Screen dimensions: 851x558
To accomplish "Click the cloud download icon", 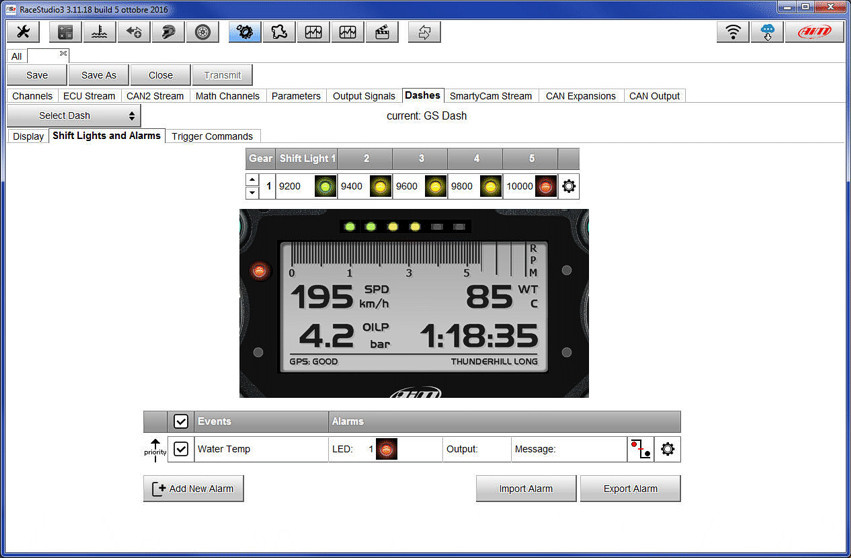I will 767,32.
